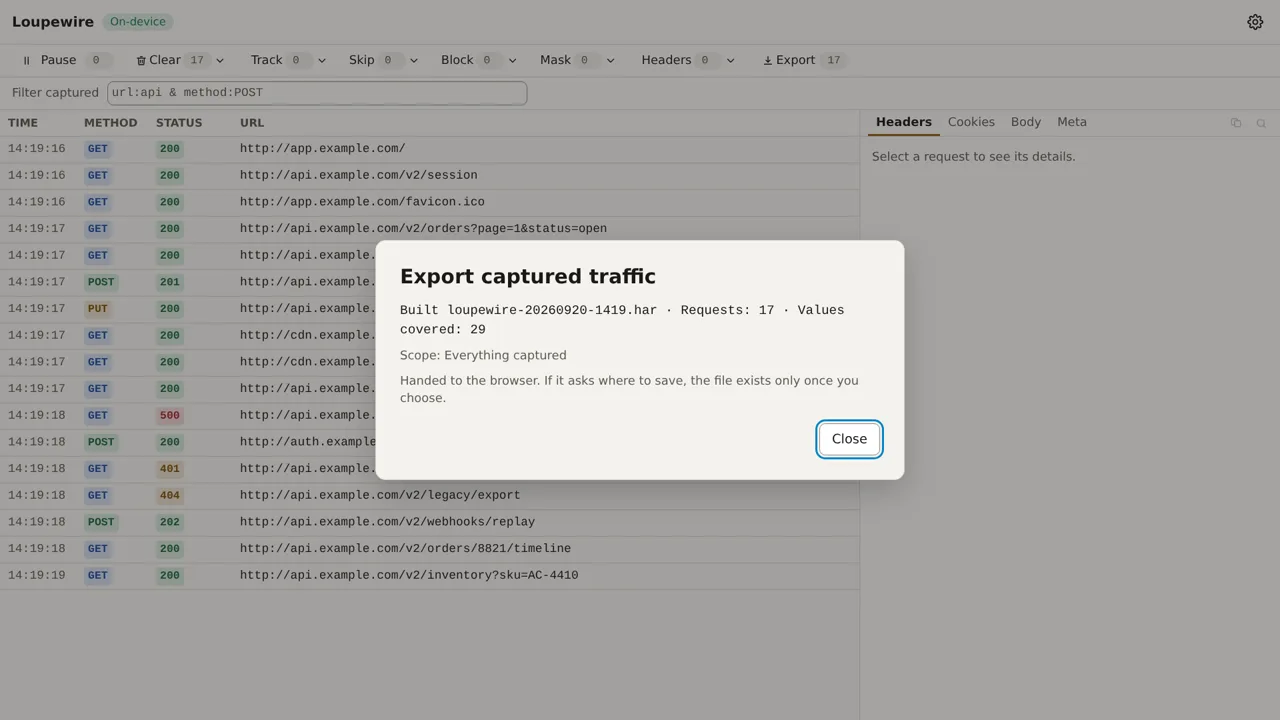This screenshot has height=720, width=1280.
Task: Select the http://app.example.com/ request row
Action: [x=430, y=149]
